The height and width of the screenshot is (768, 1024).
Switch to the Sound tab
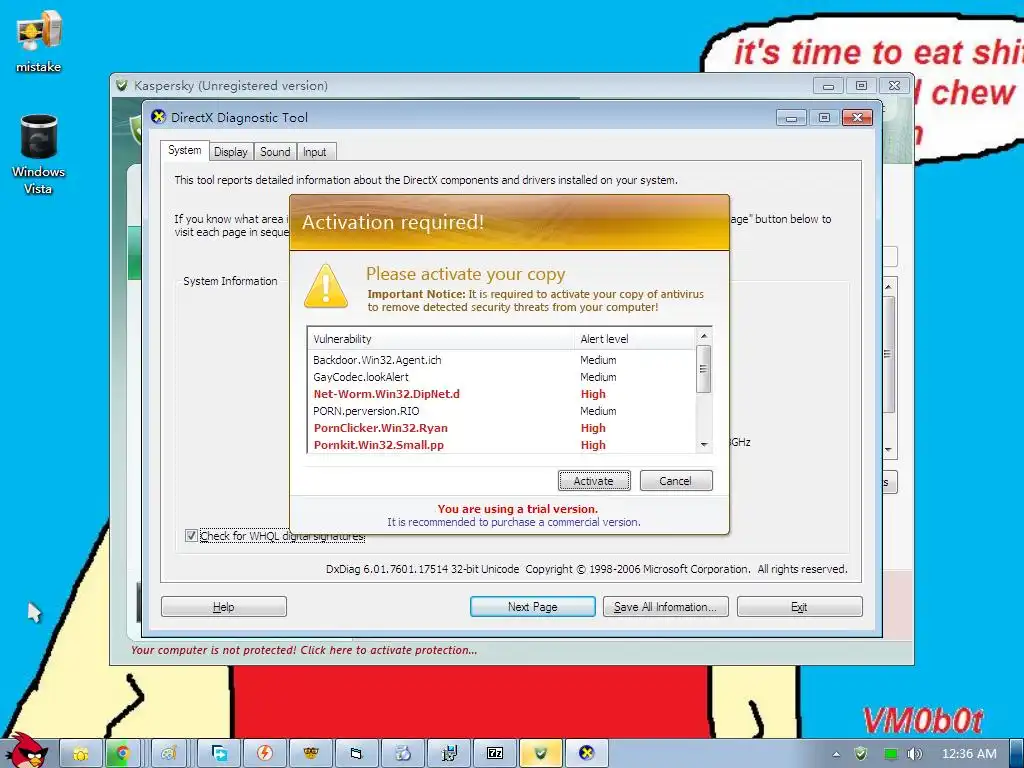coord(275,152)
